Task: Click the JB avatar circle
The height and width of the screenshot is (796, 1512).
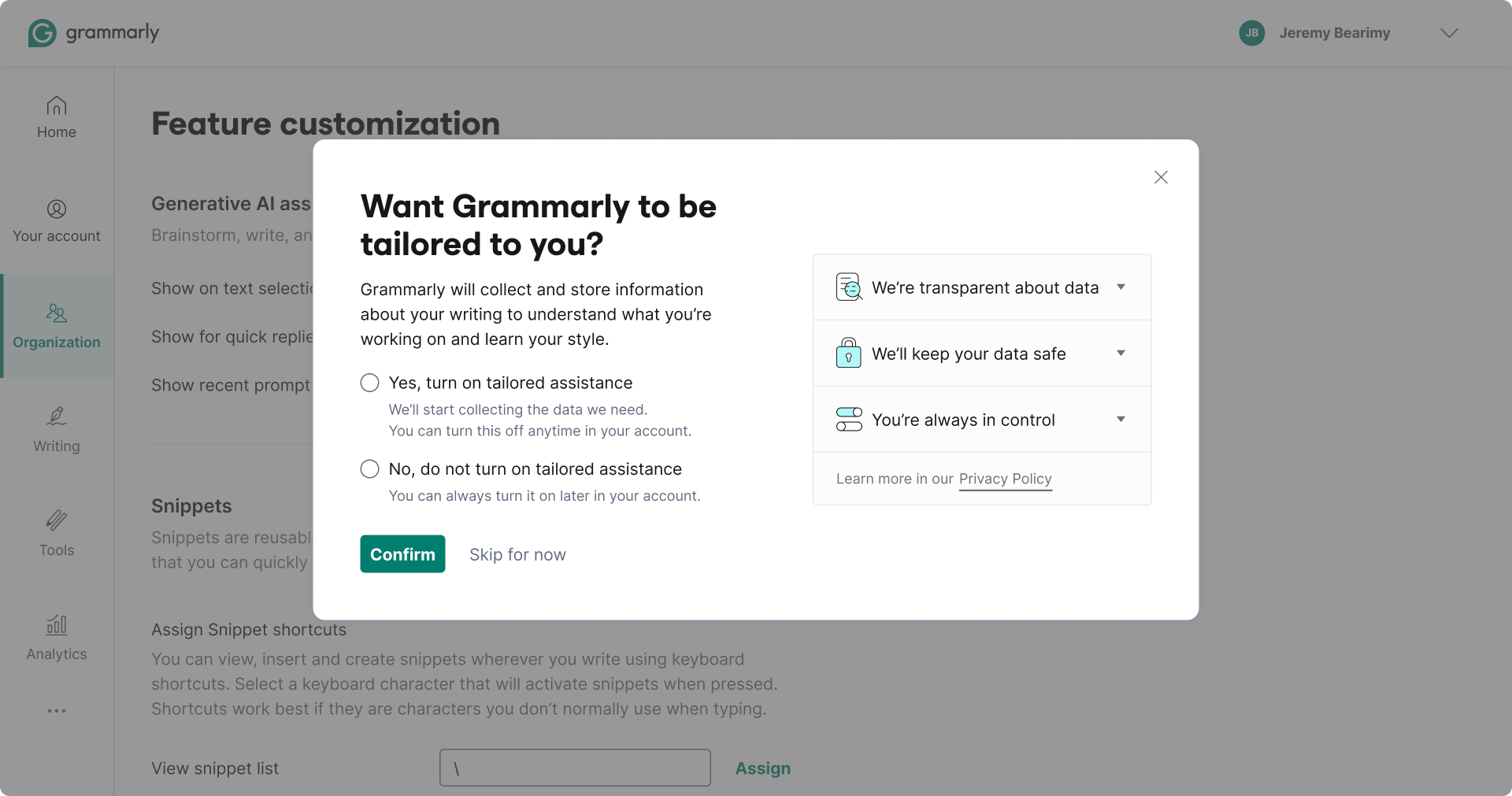Action: (1252, 33)
